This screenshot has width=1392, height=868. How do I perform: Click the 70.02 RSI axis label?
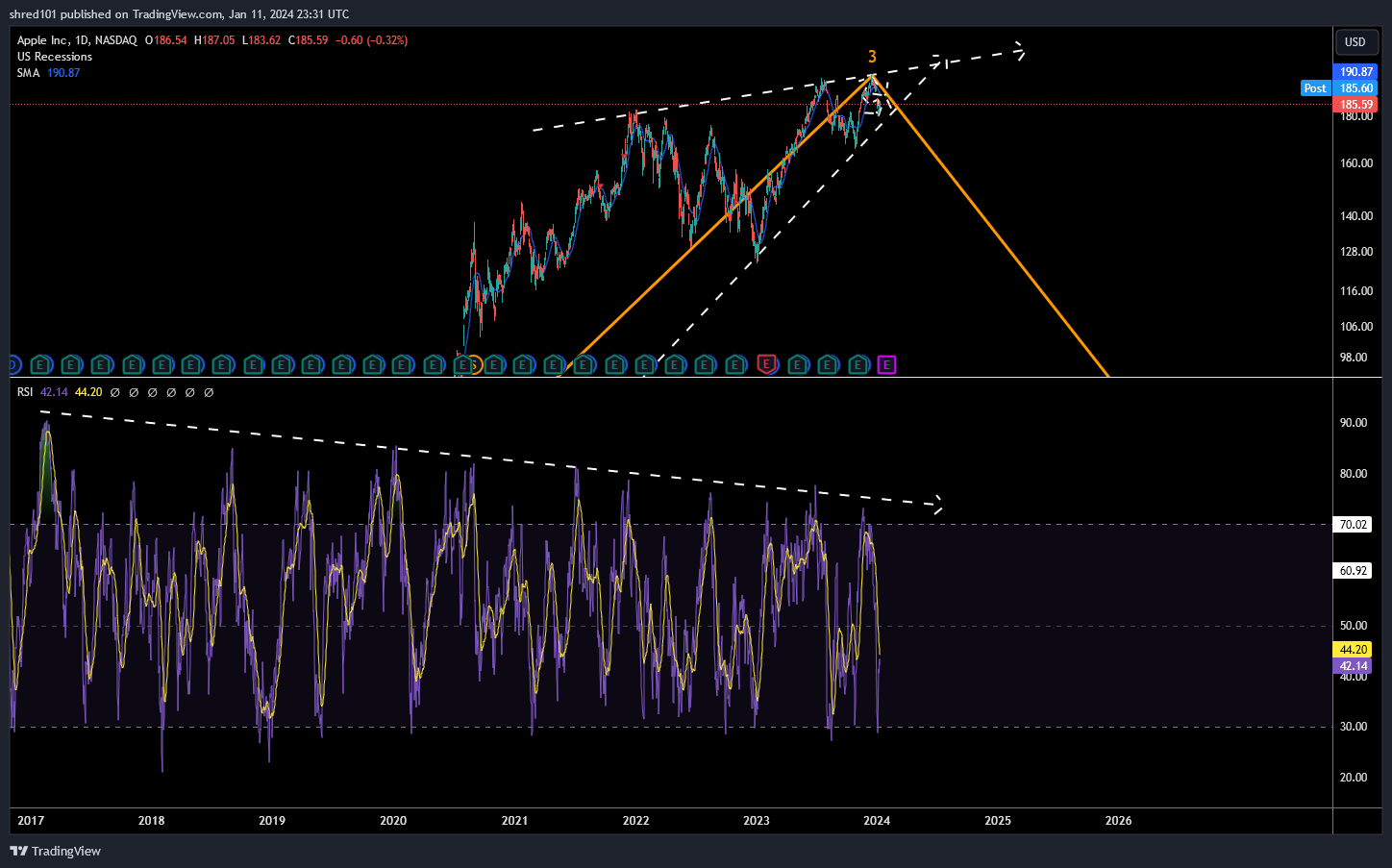pyautogui.click(x=1354, y=525)
